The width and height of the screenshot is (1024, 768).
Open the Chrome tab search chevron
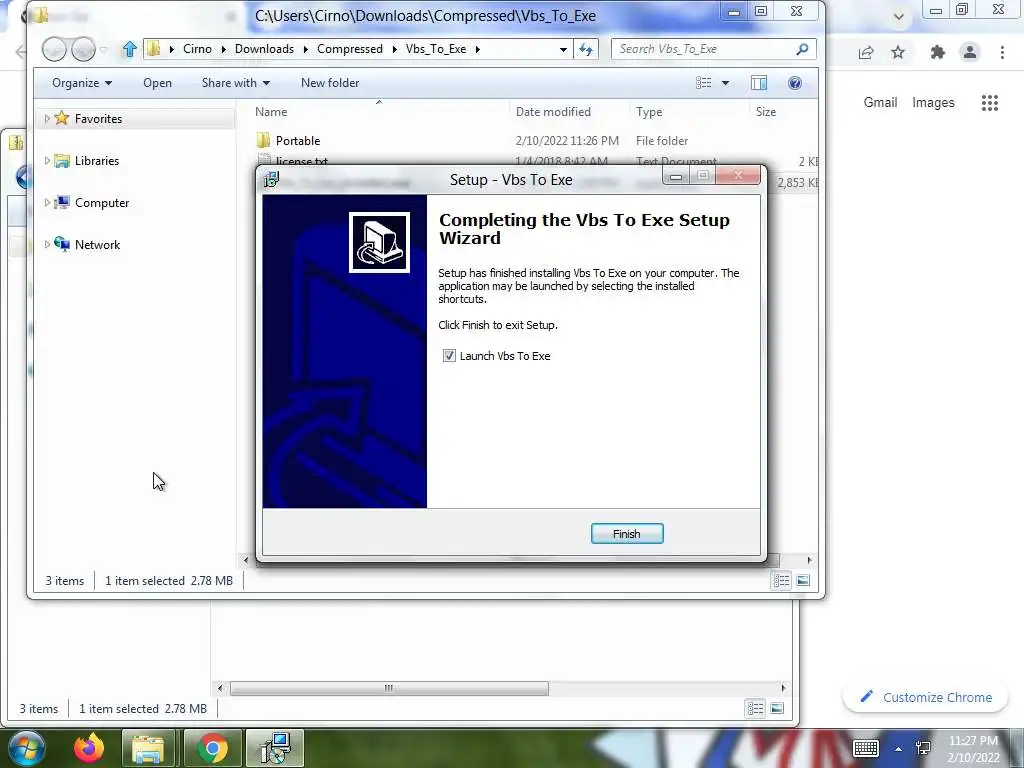899,17
